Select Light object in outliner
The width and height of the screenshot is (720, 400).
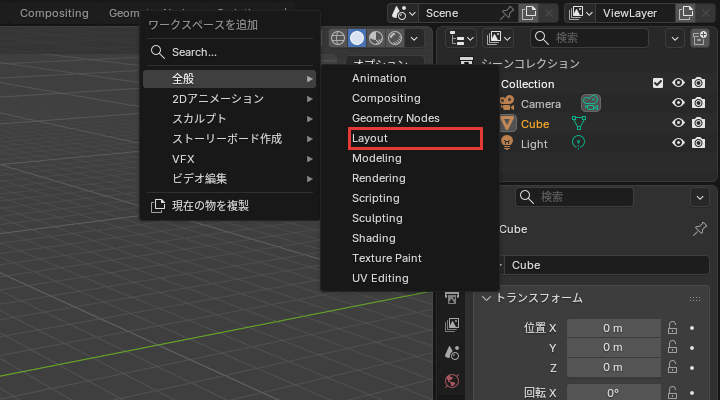click(534, 144)
